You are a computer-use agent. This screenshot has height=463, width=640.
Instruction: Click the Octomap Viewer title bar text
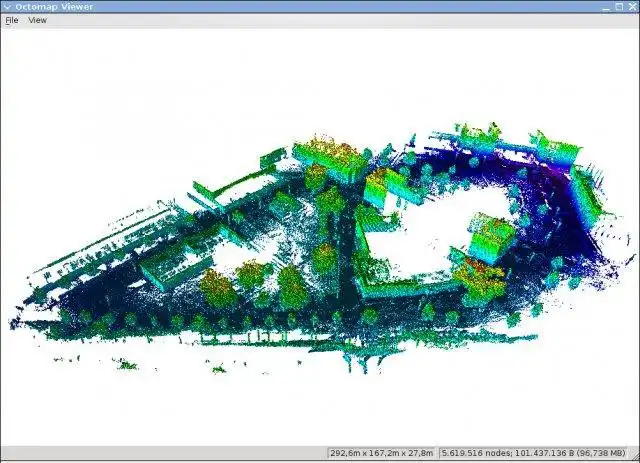coord(54,7)
